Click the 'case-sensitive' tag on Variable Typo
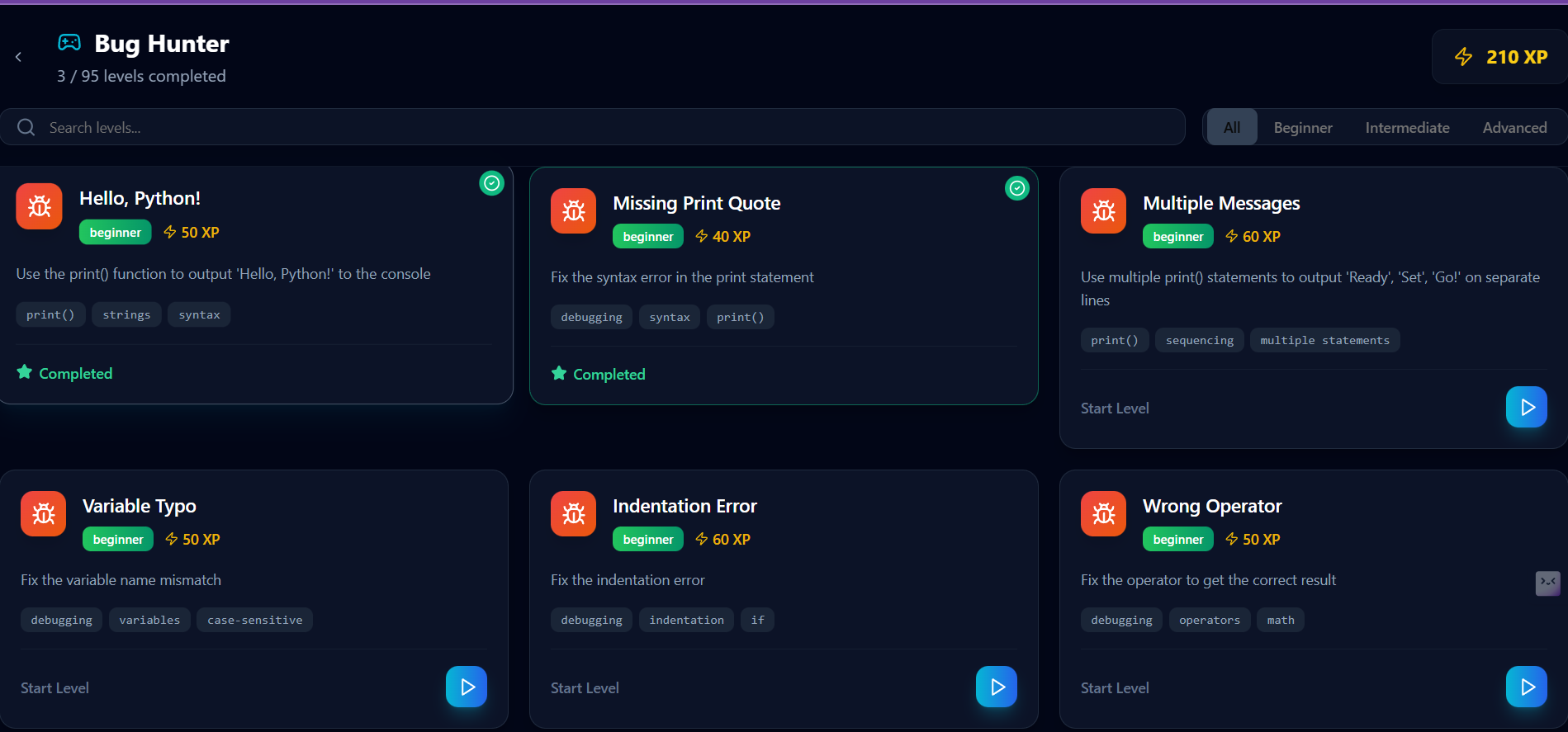Viewport: 1568px width, 732px height. (x=254, y=620)
